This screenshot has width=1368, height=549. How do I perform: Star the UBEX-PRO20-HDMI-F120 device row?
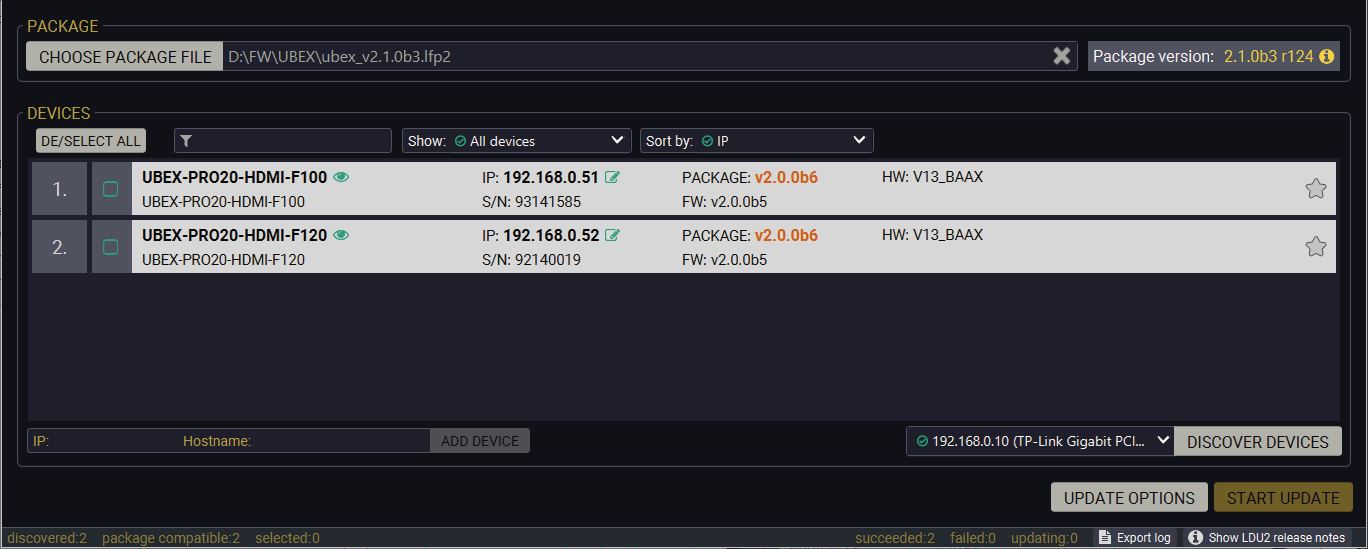tap(1316, 247)
